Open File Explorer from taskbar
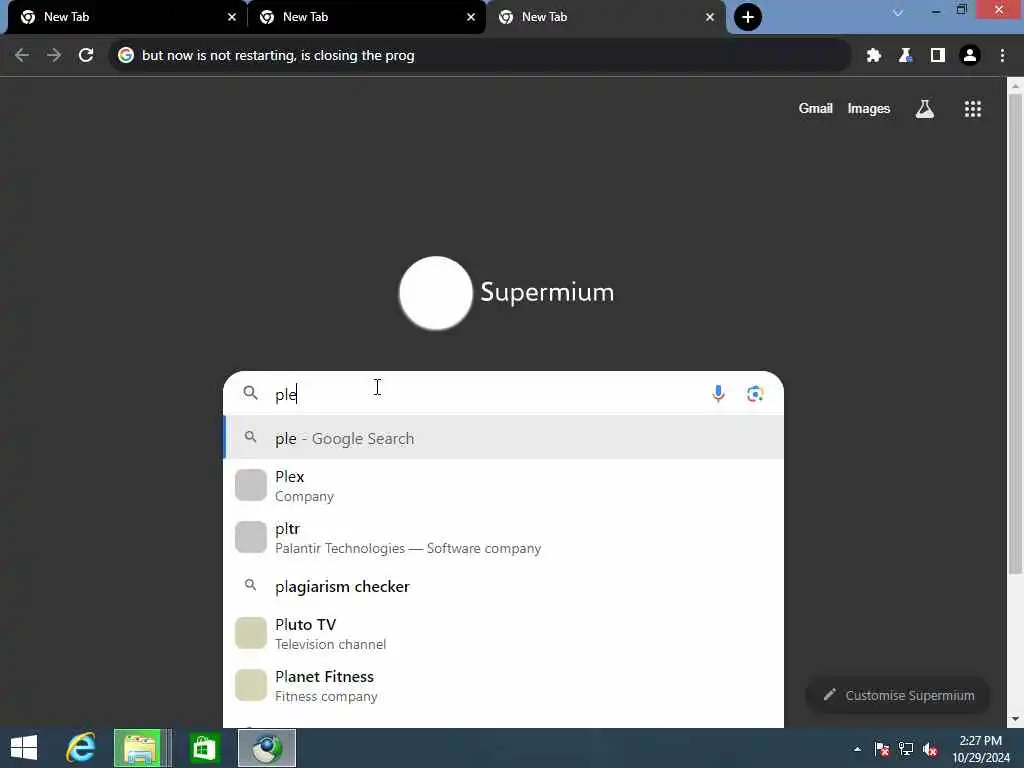 141,748
